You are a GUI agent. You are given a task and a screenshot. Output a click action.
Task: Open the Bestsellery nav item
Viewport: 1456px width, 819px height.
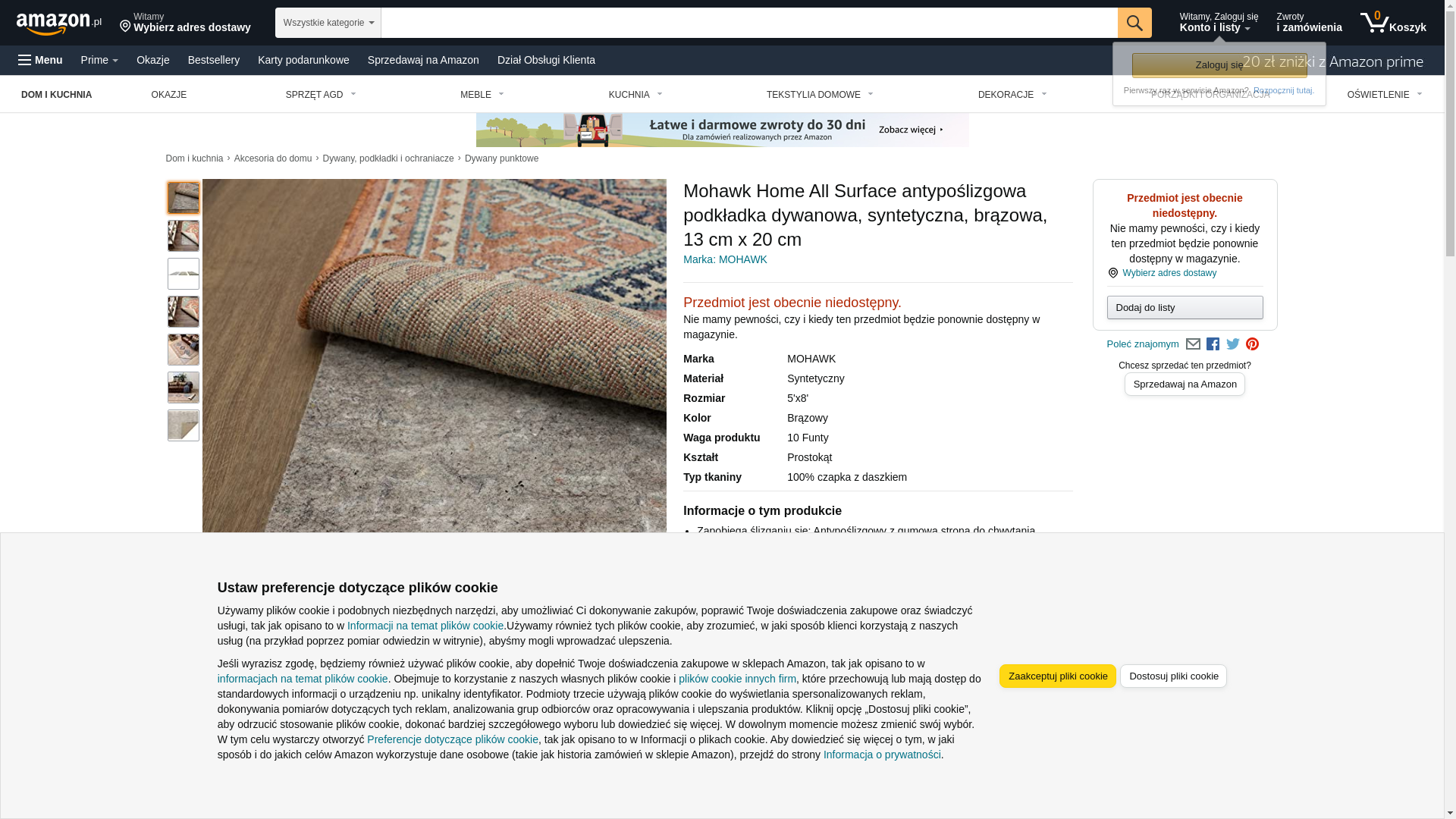[214, 60]
